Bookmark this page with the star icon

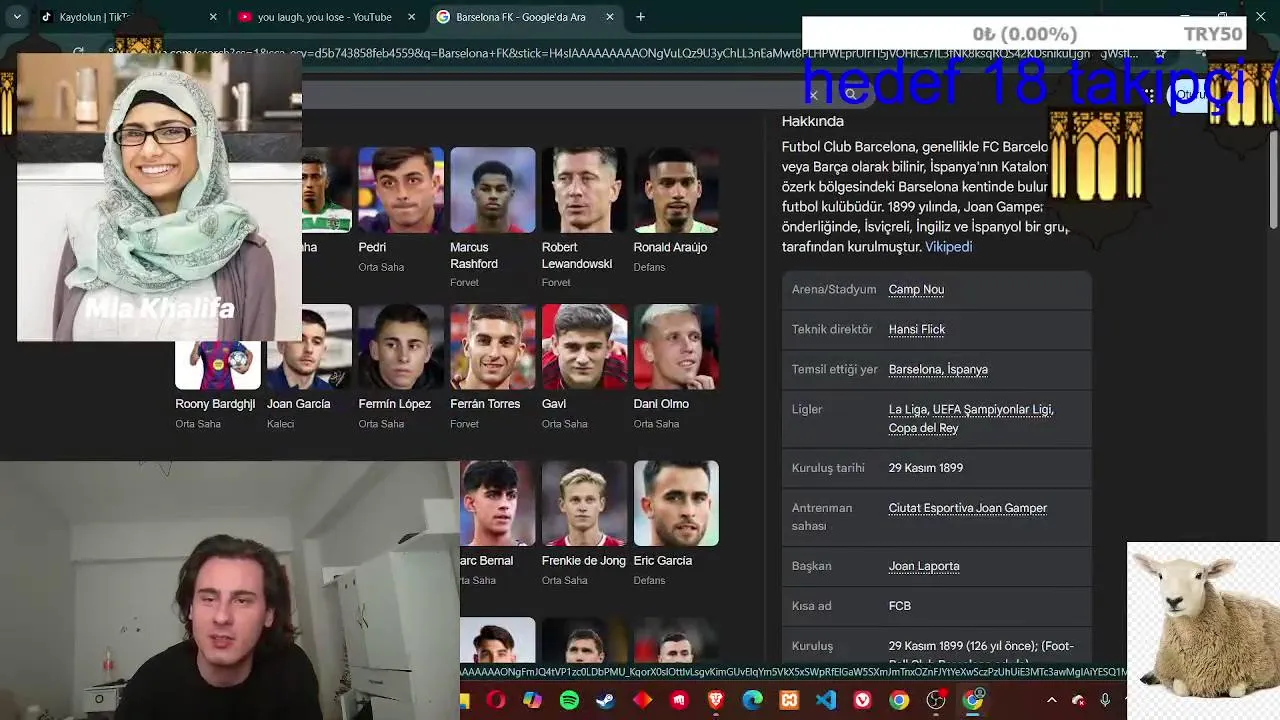point(1160,53)
